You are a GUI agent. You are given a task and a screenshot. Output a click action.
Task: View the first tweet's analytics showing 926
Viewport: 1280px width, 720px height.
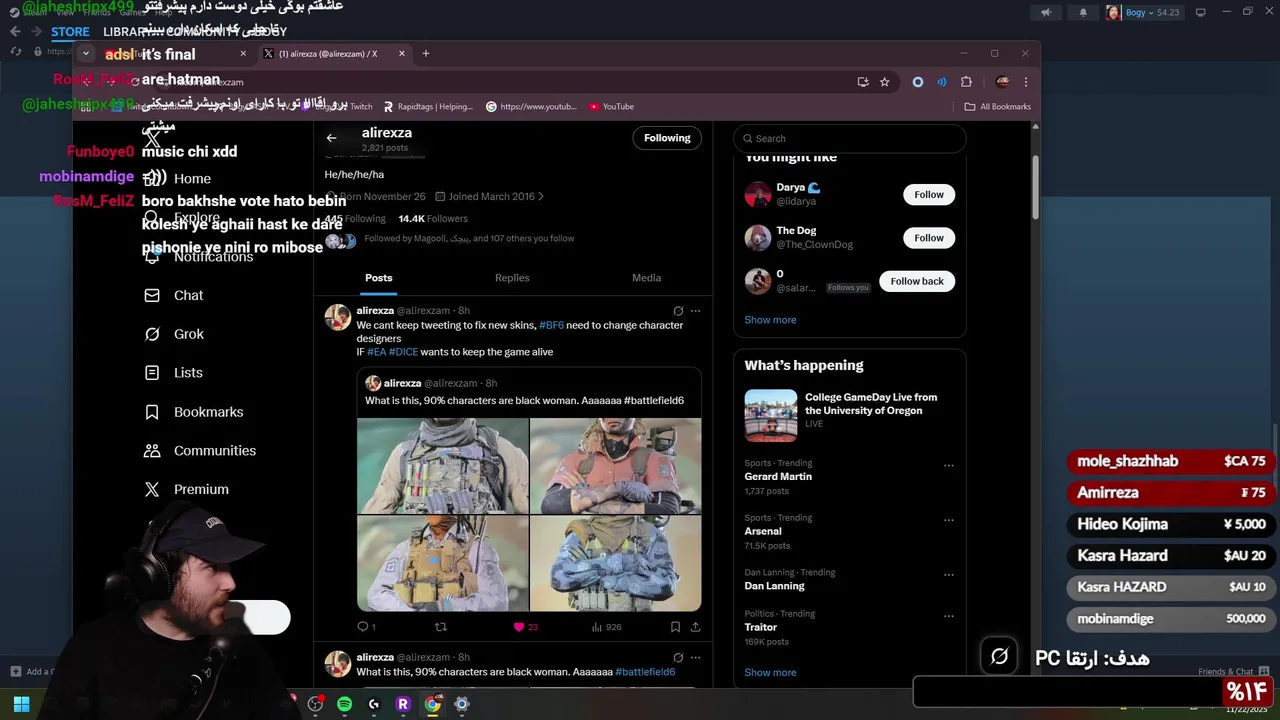click(x=606, y=627)
